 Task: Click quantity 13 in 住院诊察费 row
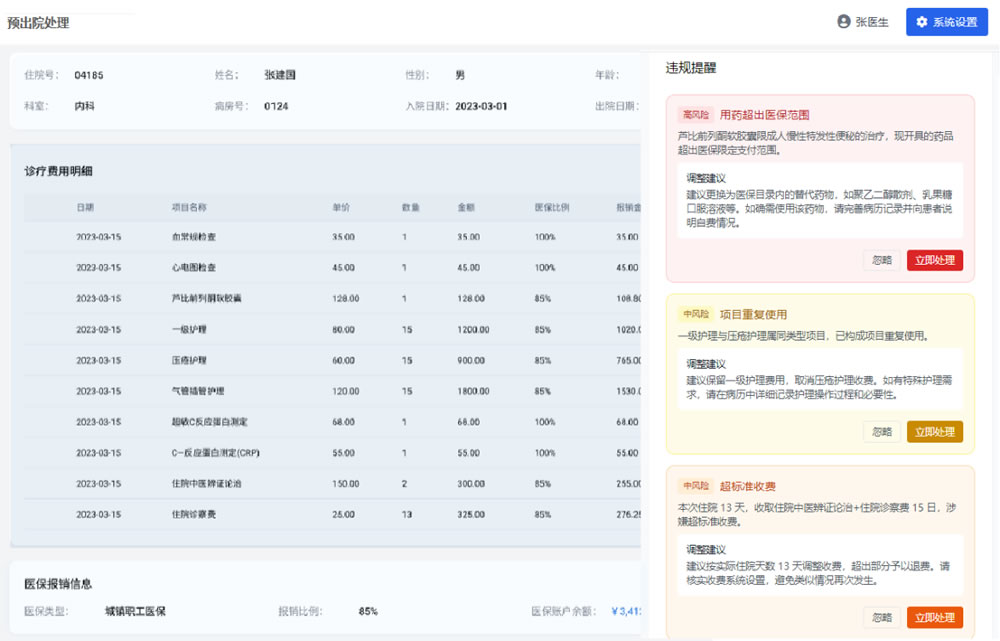[x=407, y=514]
